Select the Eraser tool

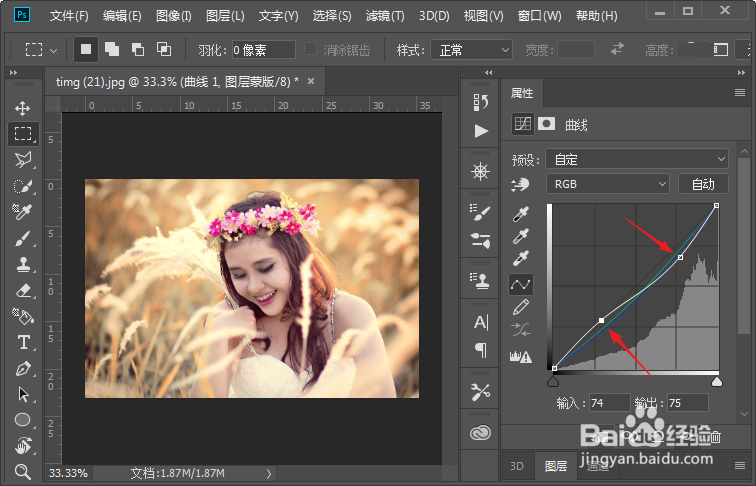pos(23,290)
